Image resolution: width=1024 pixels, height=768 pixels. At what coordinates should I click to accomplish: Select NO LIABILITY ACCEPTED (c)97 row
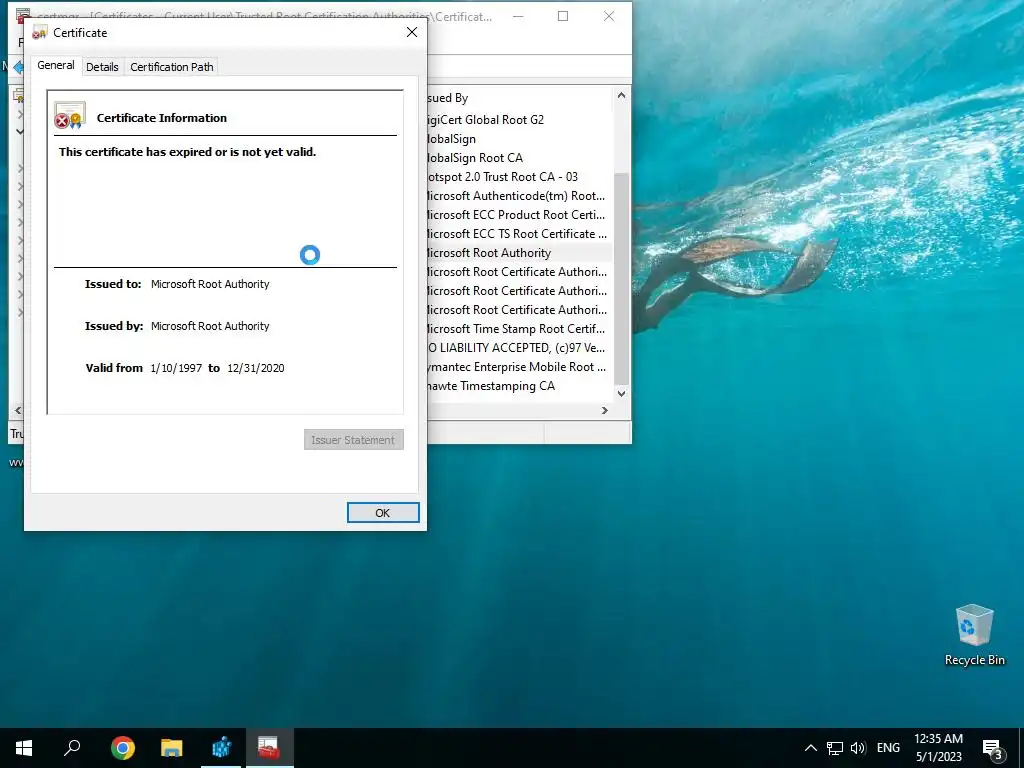click(519, 347)
